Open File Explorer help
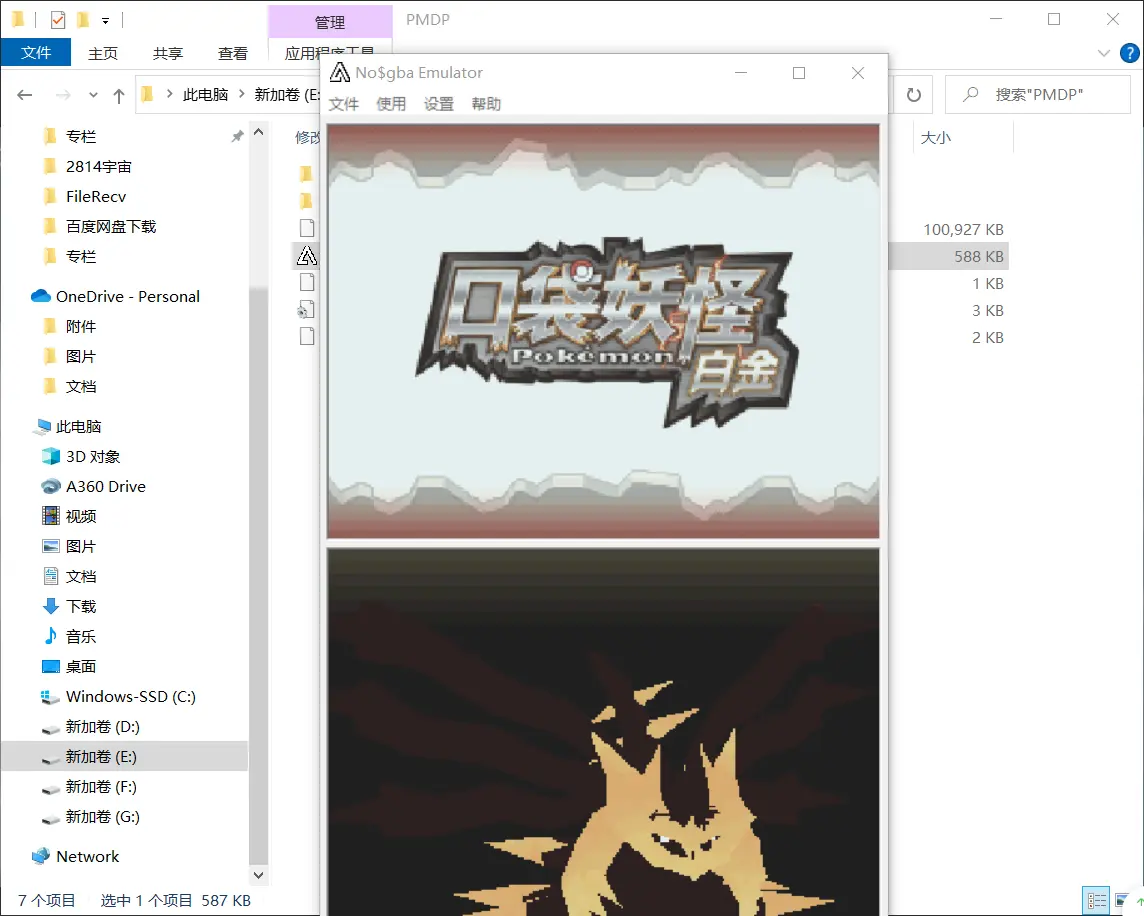This screenshot has height=916, width=1144. [x=1129, y=53]
